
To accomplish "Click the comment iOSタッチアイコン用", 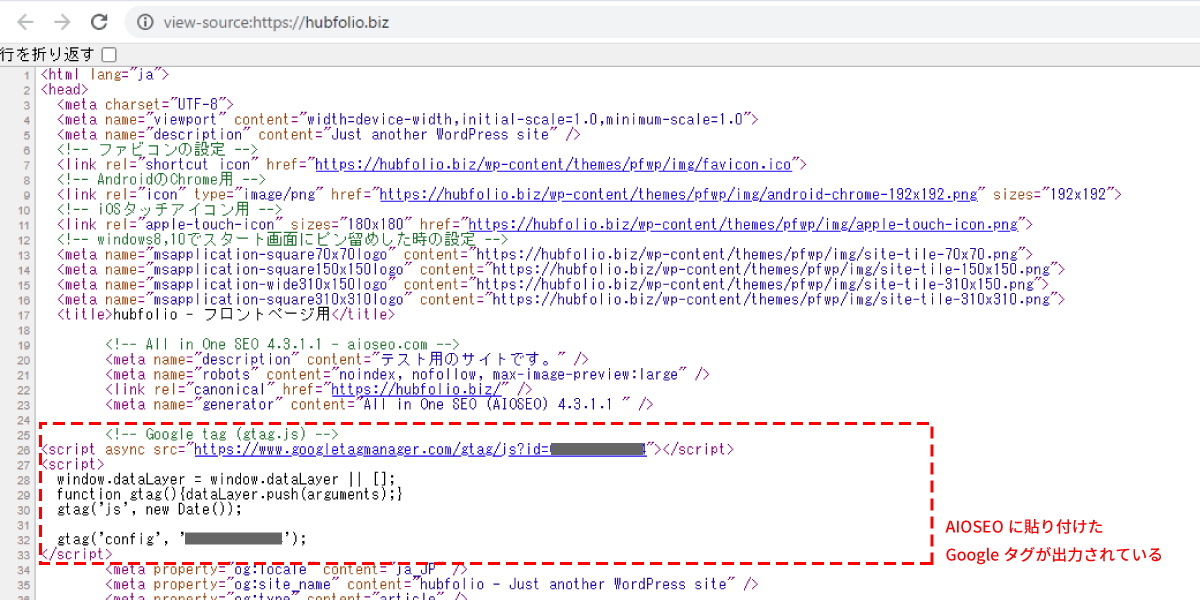I will pos(169,209).
